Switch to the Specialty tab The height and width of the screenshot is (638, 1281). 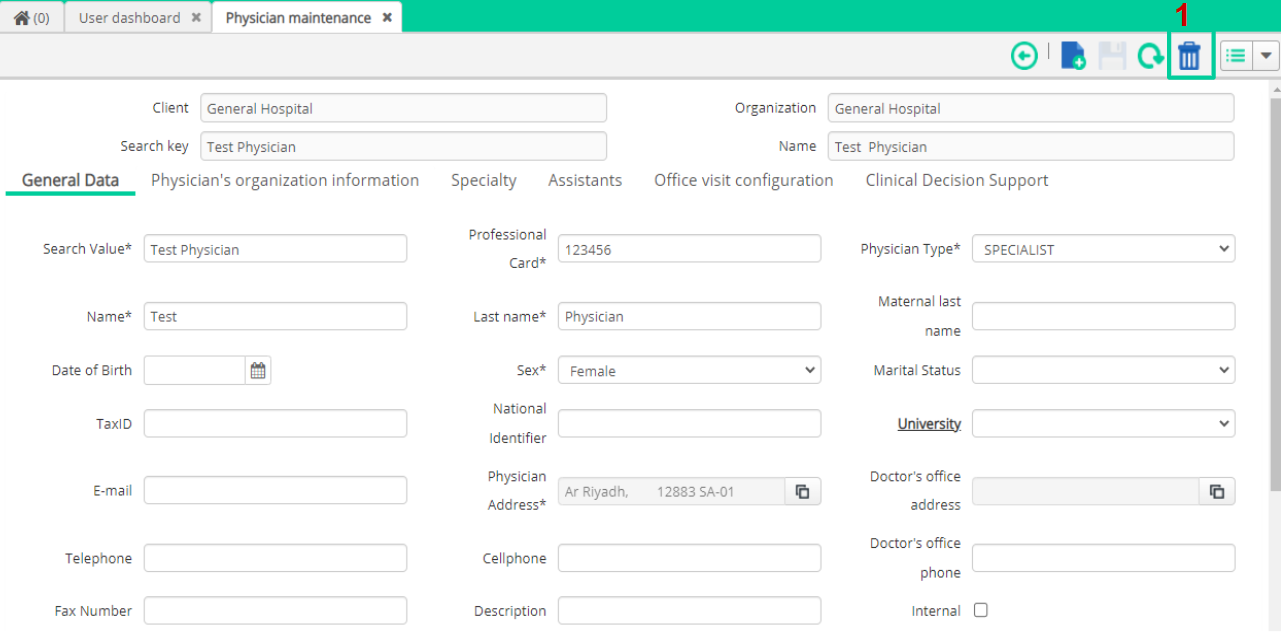tap(484, 180)
